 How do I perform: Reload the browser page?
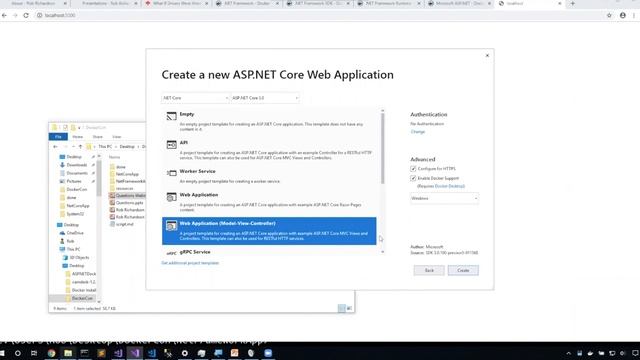click(26, 16)
